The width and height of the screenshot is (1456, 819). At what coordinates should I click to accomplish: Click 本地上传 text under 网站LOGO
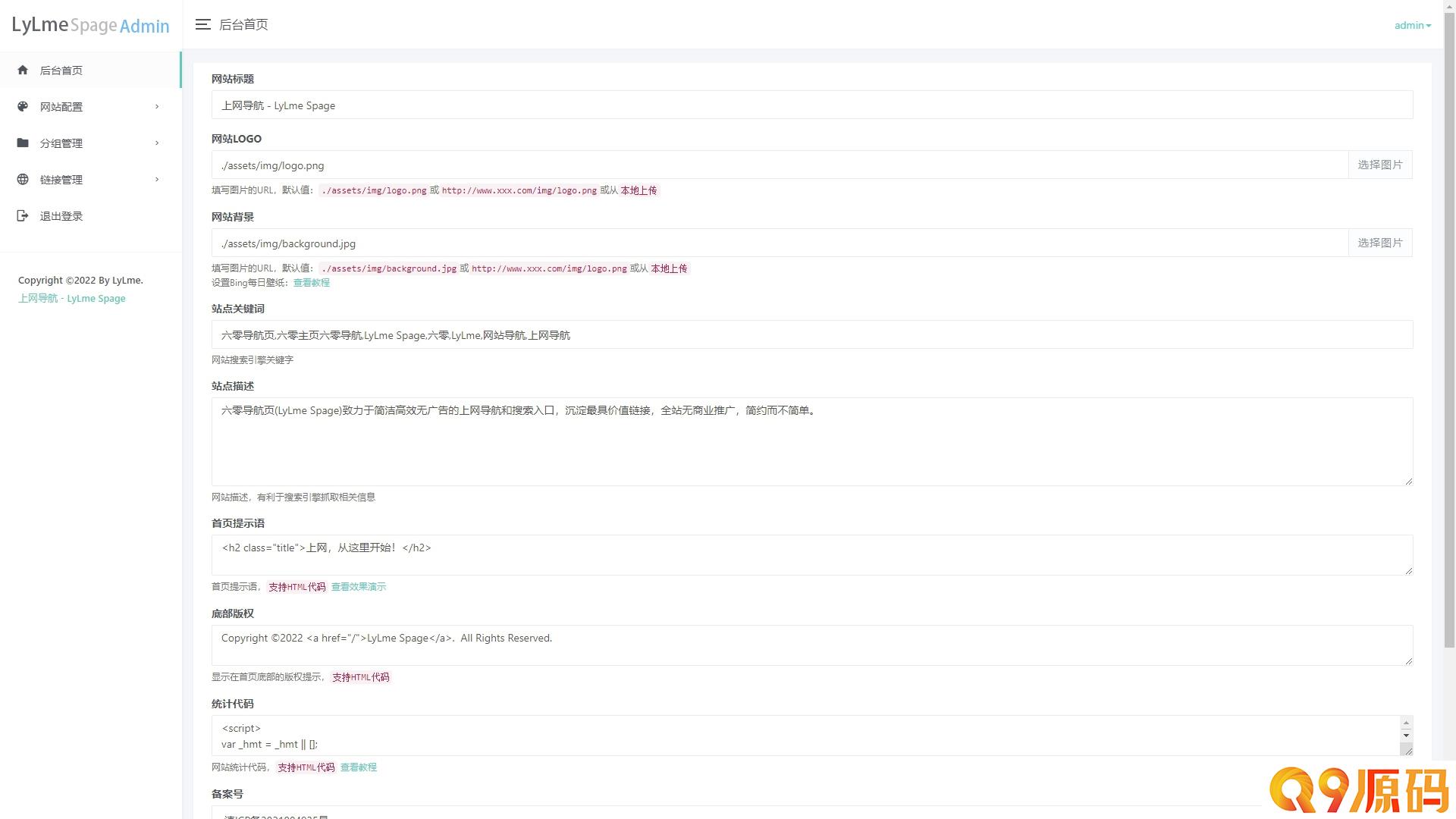639,190
